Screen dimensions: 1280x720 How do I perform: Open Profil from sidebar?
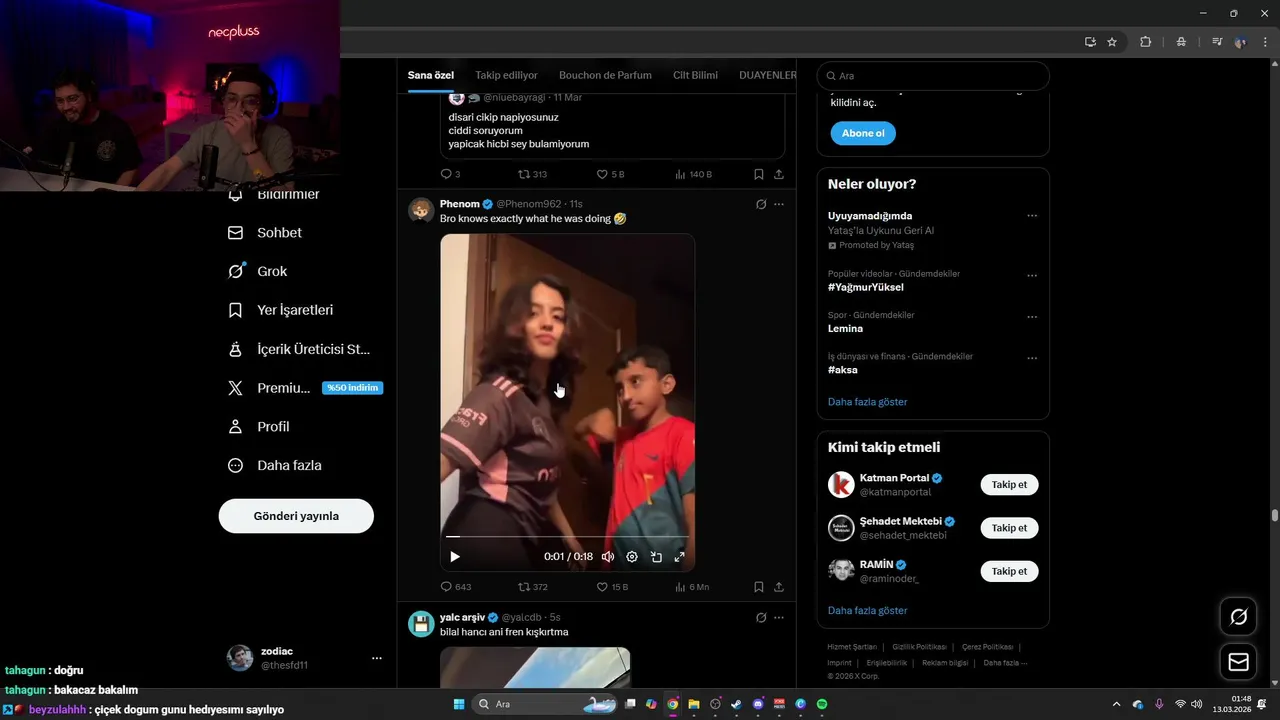(259, 426)
